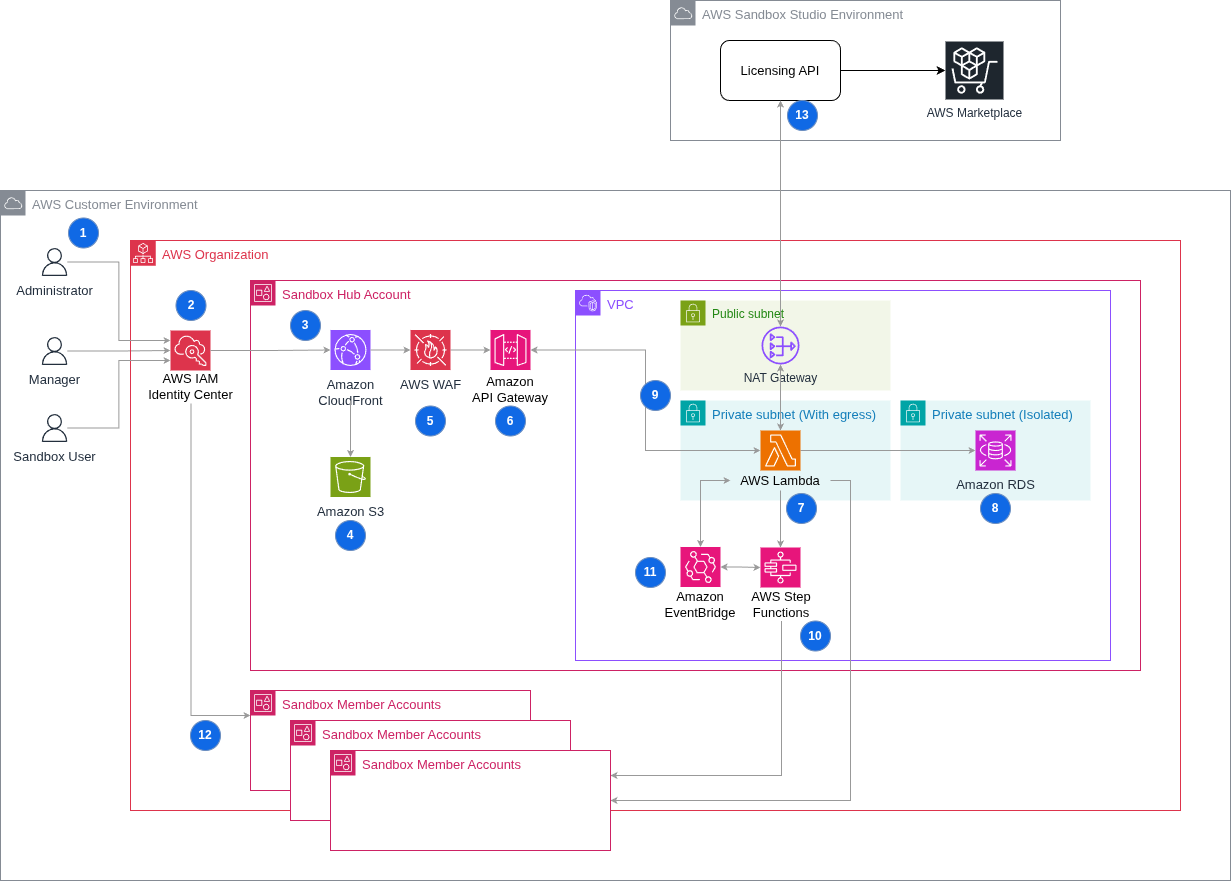Select the Amazon CloudFront icon
This screenshot has height=881, width=1231.
(350, 350)
